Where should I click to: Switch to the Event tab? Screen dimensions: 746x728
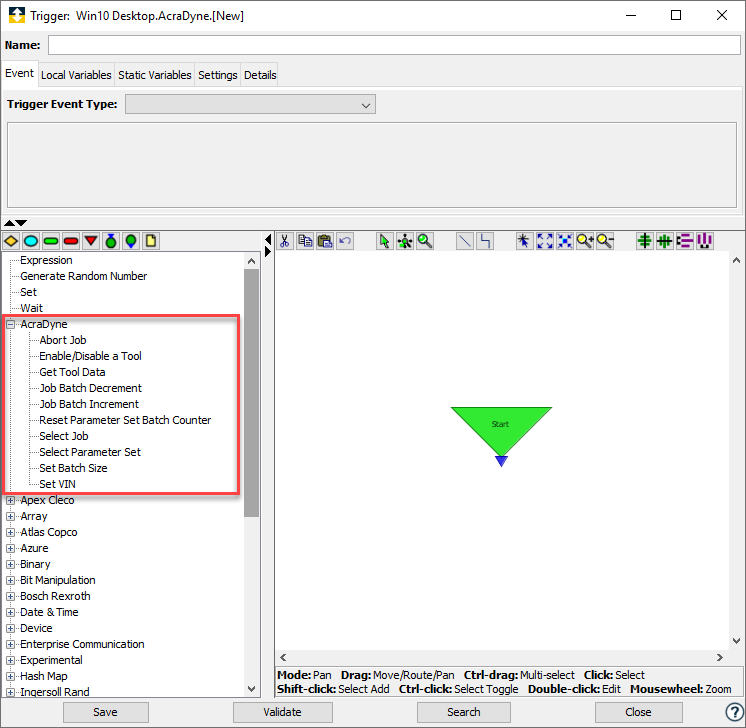[20, 74]
